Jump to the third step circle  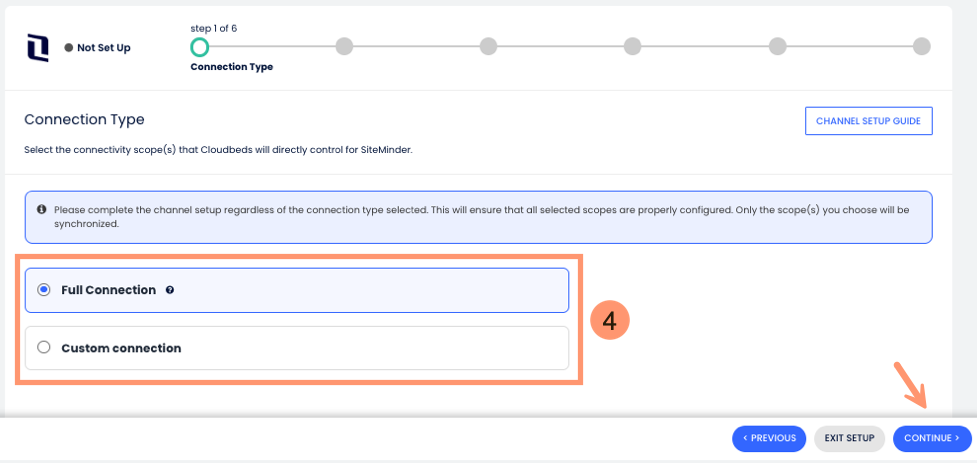[488, 46]
